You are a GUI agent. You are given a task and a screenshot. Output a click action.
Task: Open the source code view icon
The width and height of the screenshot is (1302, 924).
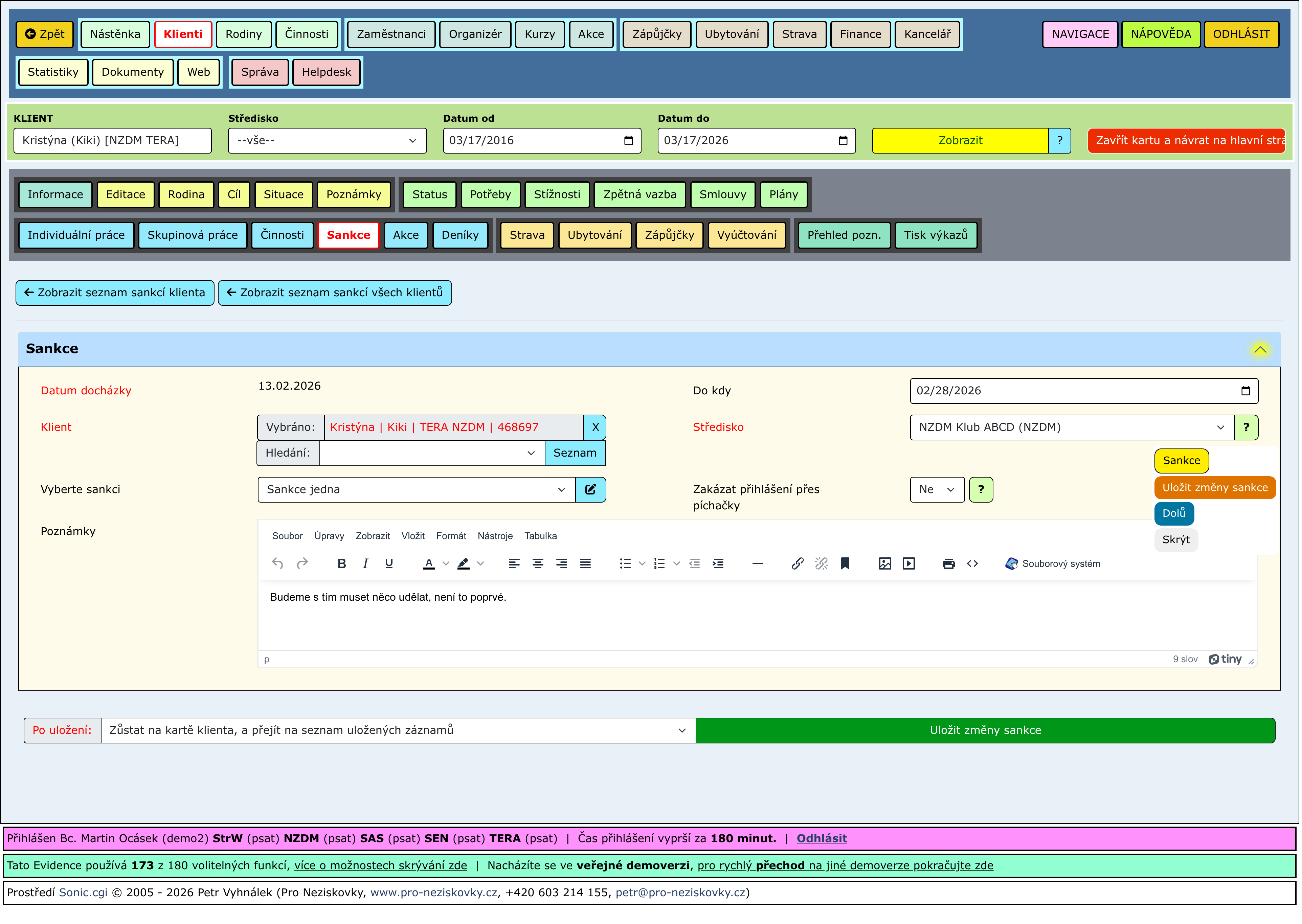pyautogui.click(x=972, y=564)
